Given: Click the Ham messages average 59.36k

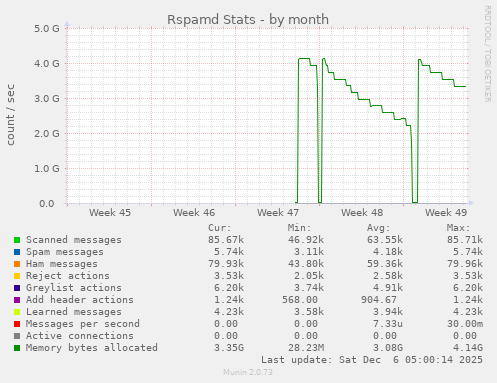Looking at the screenshot, I should coord(385,264).
